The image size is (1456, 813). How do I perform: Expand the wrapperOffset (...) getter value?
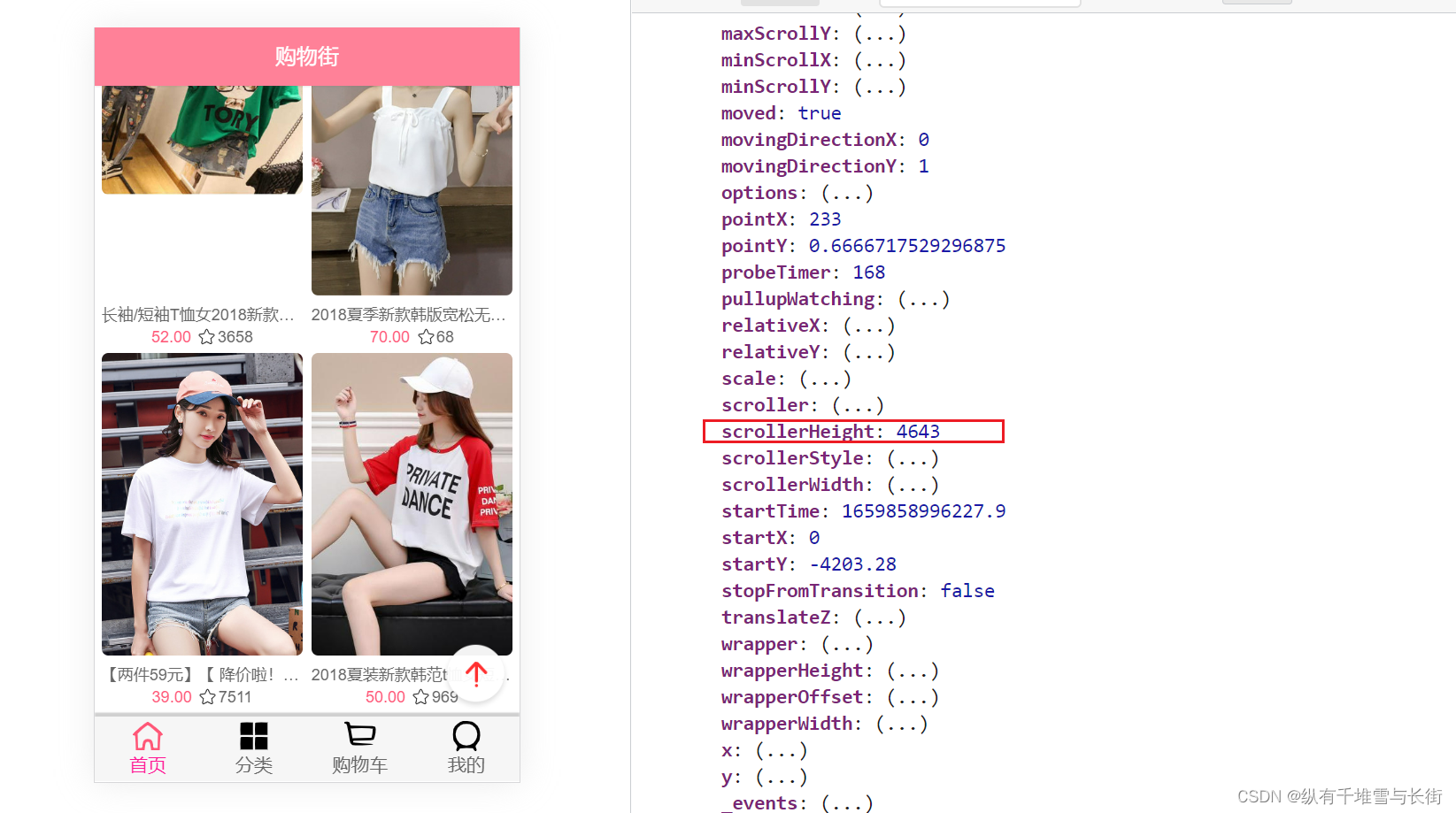click(x=913, y=697)
